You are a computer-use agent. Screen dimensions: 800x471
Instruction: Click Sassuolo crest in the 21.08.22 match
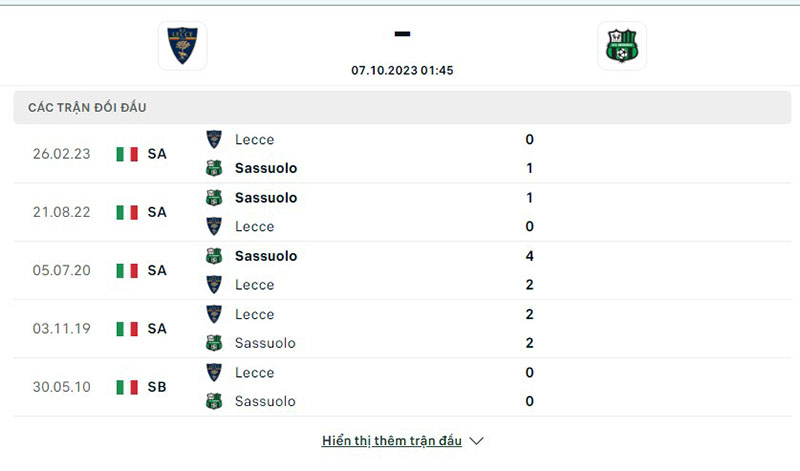coord(214,197)
